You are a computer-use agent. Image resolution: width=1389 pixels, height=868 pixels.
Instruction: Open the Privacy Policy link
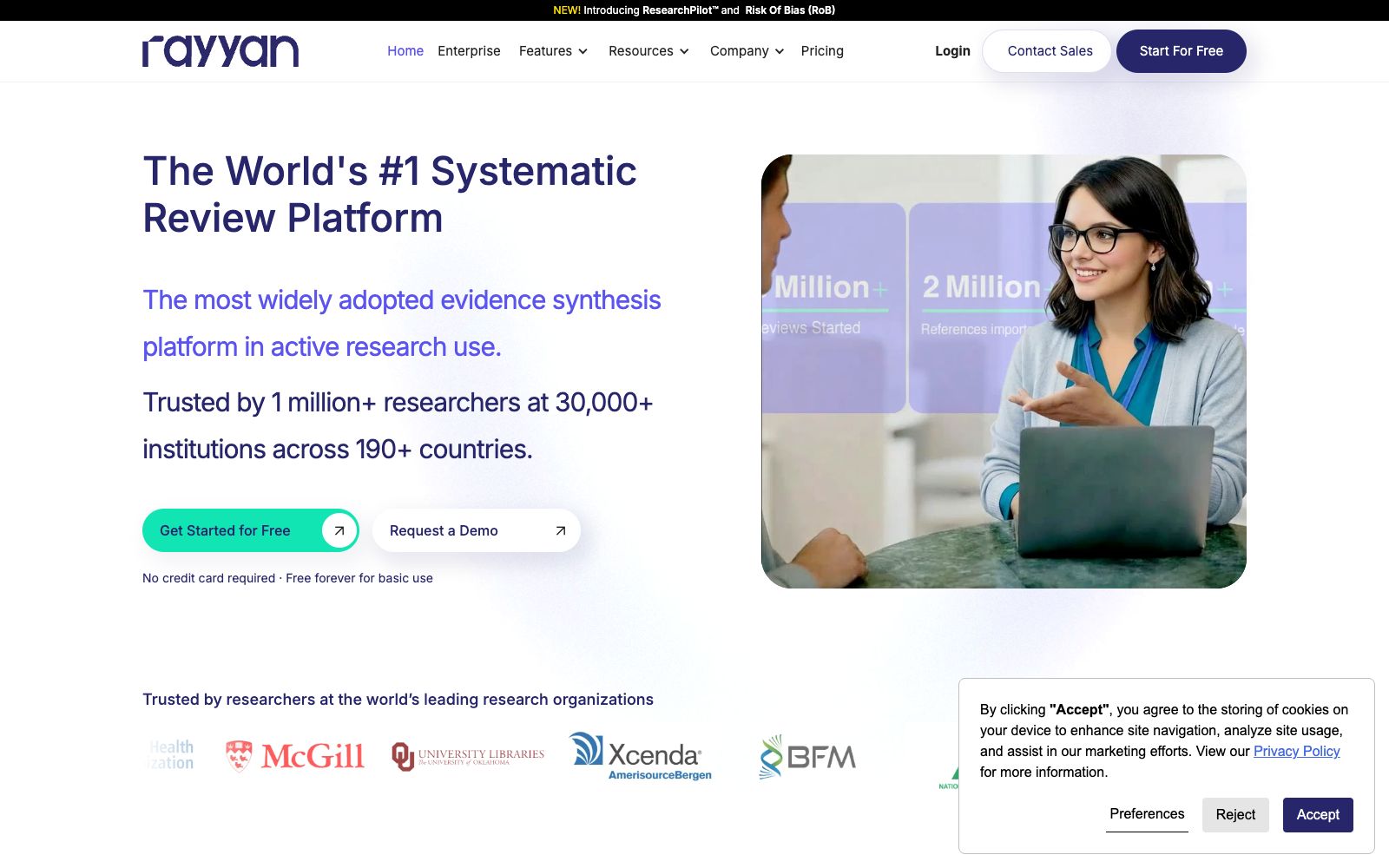click(1296, 752)
